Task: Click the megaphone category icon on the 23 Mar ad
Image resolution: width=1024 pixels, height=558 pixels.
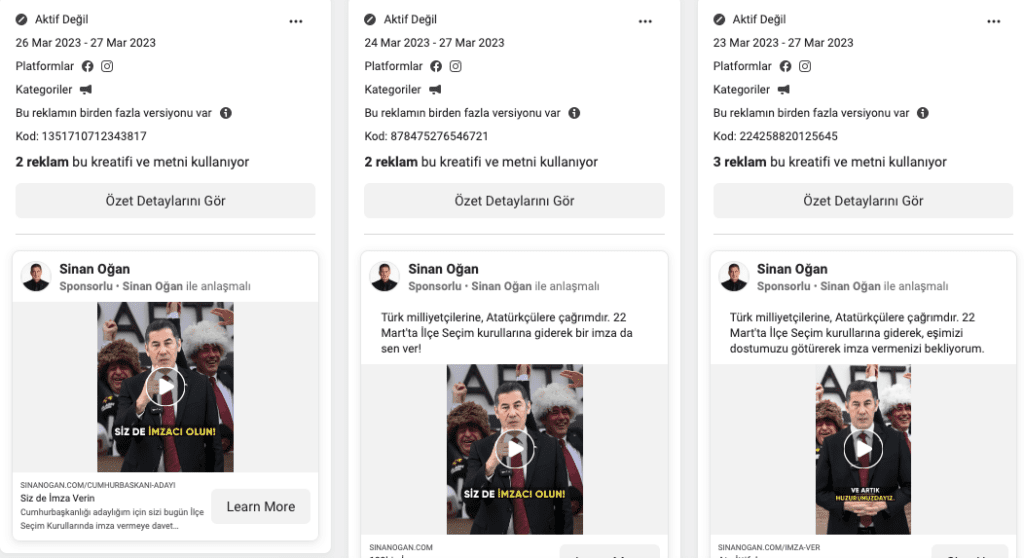Action: [x=784, y=90]
